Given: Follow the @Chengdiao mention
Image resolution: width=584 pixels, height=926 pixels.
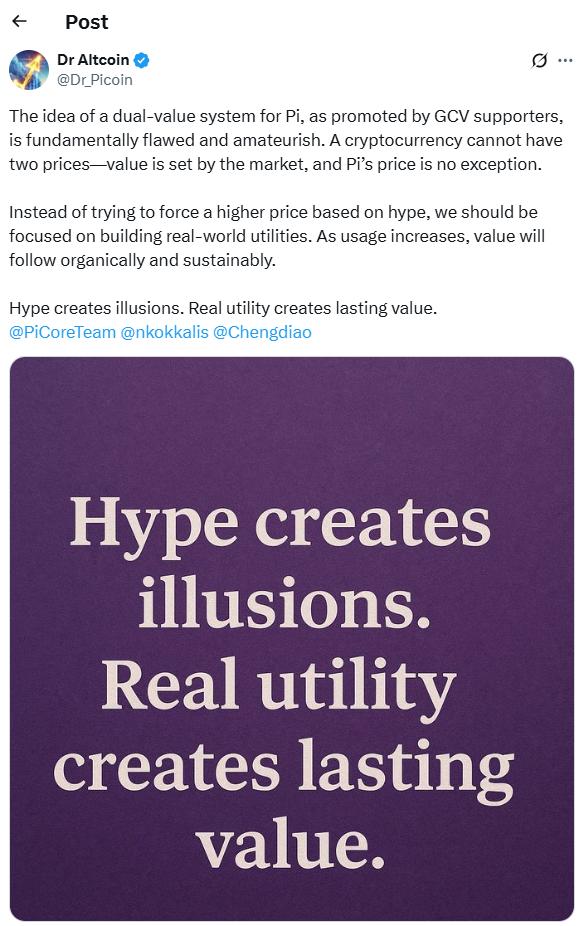Looking at the screenshot, I should (262, 332).
